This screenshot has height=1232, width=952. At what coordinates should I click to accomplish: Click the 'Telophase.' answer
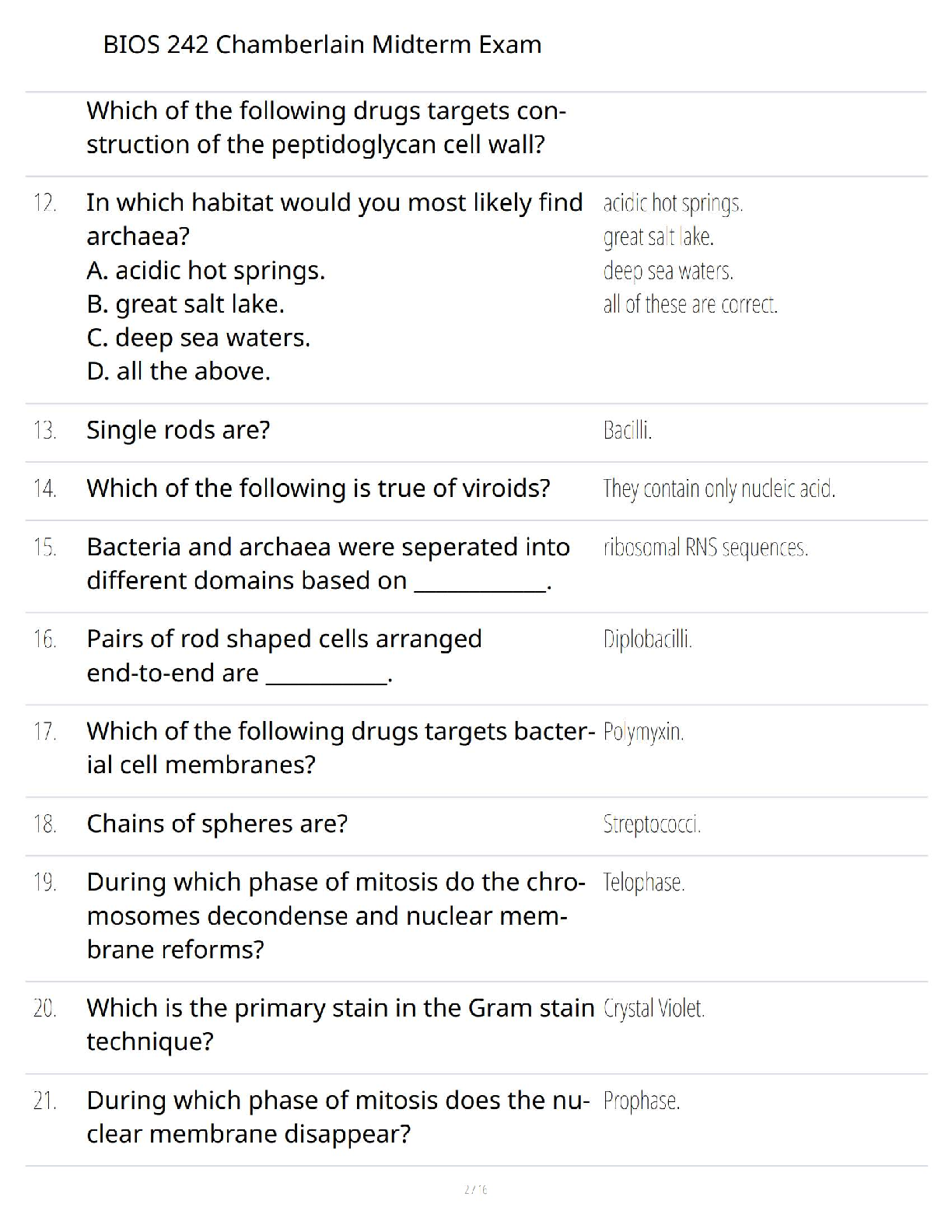(x=643, y=883)
